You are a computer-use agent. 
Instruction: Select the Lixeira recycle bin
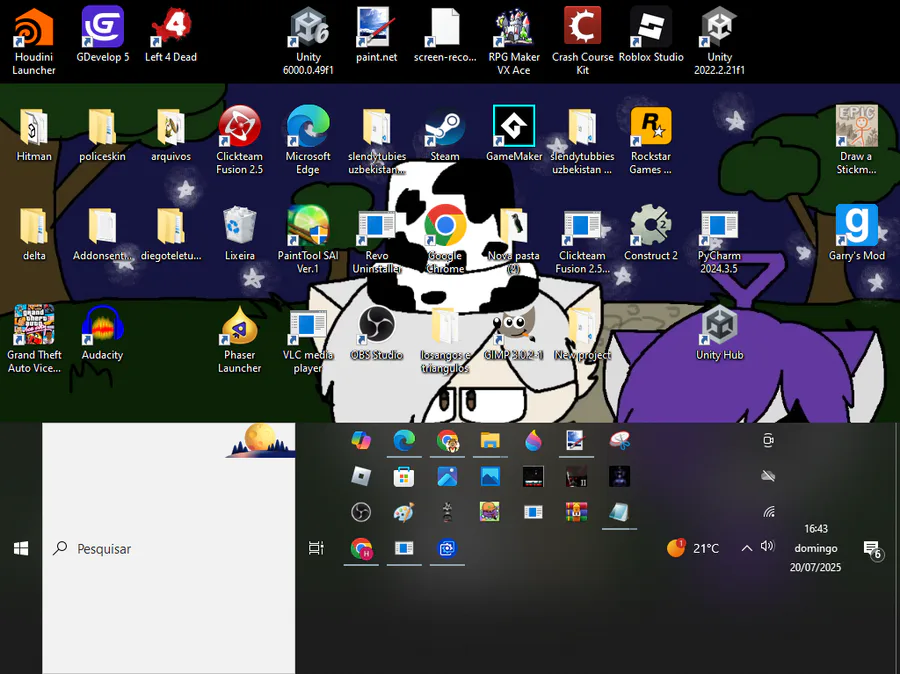point(239,234)
